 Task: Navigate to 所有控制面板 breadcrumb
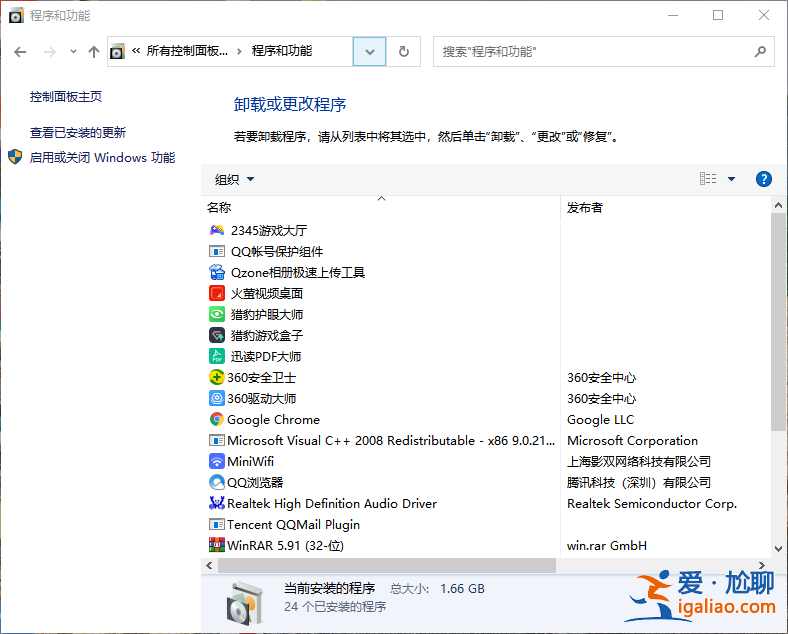[x=187, y=51]
